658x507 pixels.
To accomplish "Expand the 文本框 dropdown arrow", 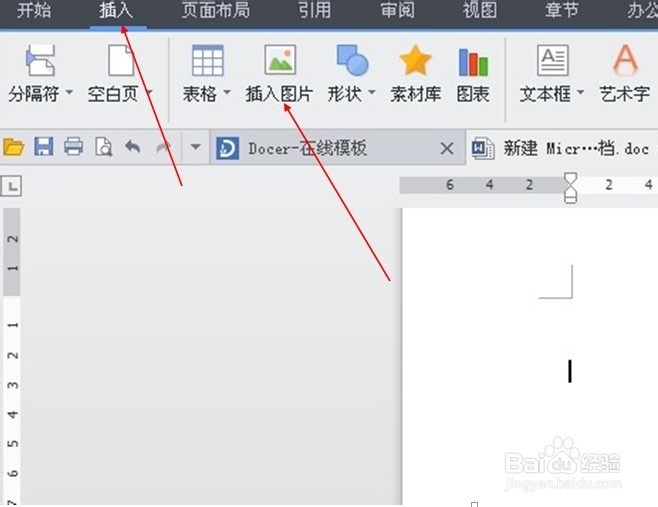I will click(x=580, y=91).
